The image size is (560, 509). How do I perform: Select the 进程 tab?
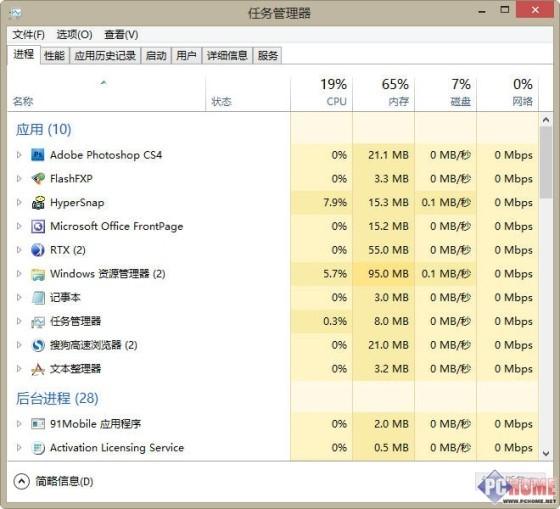24,55
